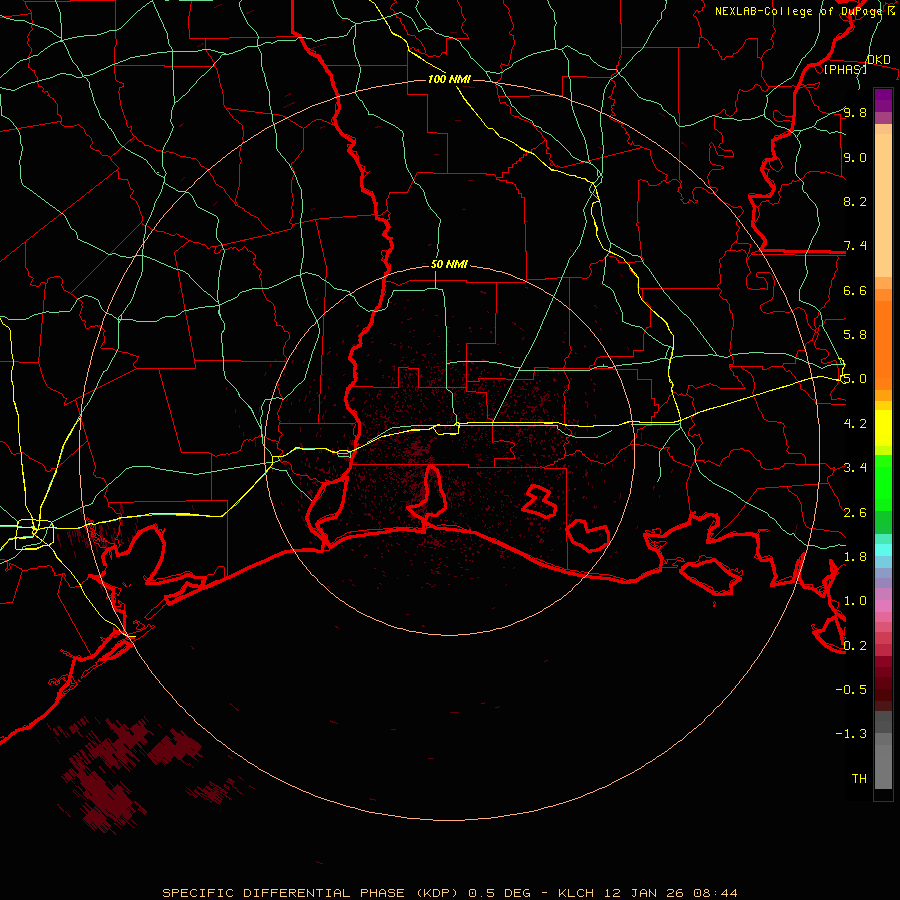900x900 pixels.
Task: Click the 50 NMI range ring label
Action: [x=449, y=265]
